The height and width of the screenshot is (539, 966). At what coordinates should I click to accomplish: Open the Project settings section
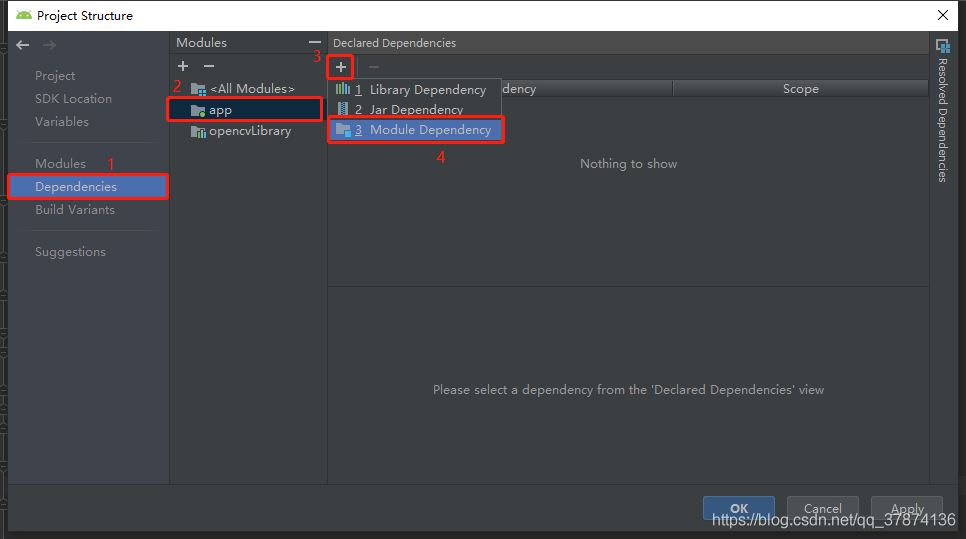click(55, 76)
